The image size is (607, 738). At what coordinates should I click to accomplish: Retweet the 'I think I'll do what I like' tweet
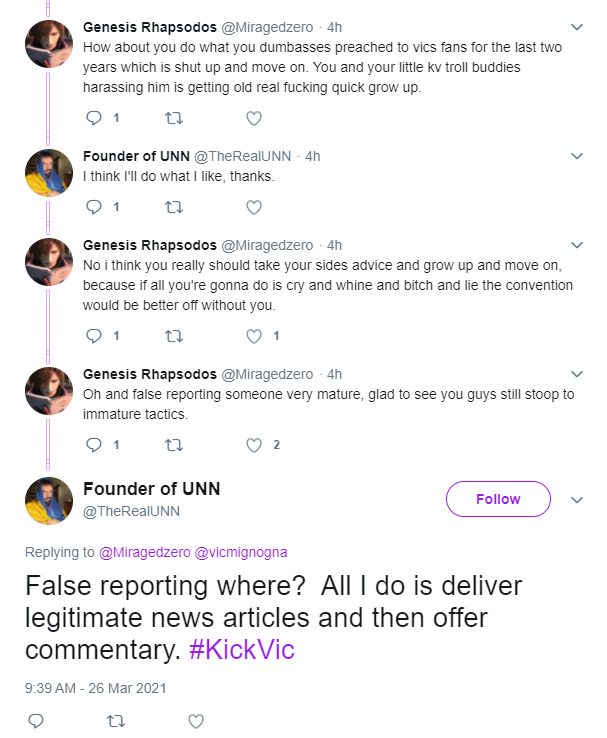tap(174, 207)
